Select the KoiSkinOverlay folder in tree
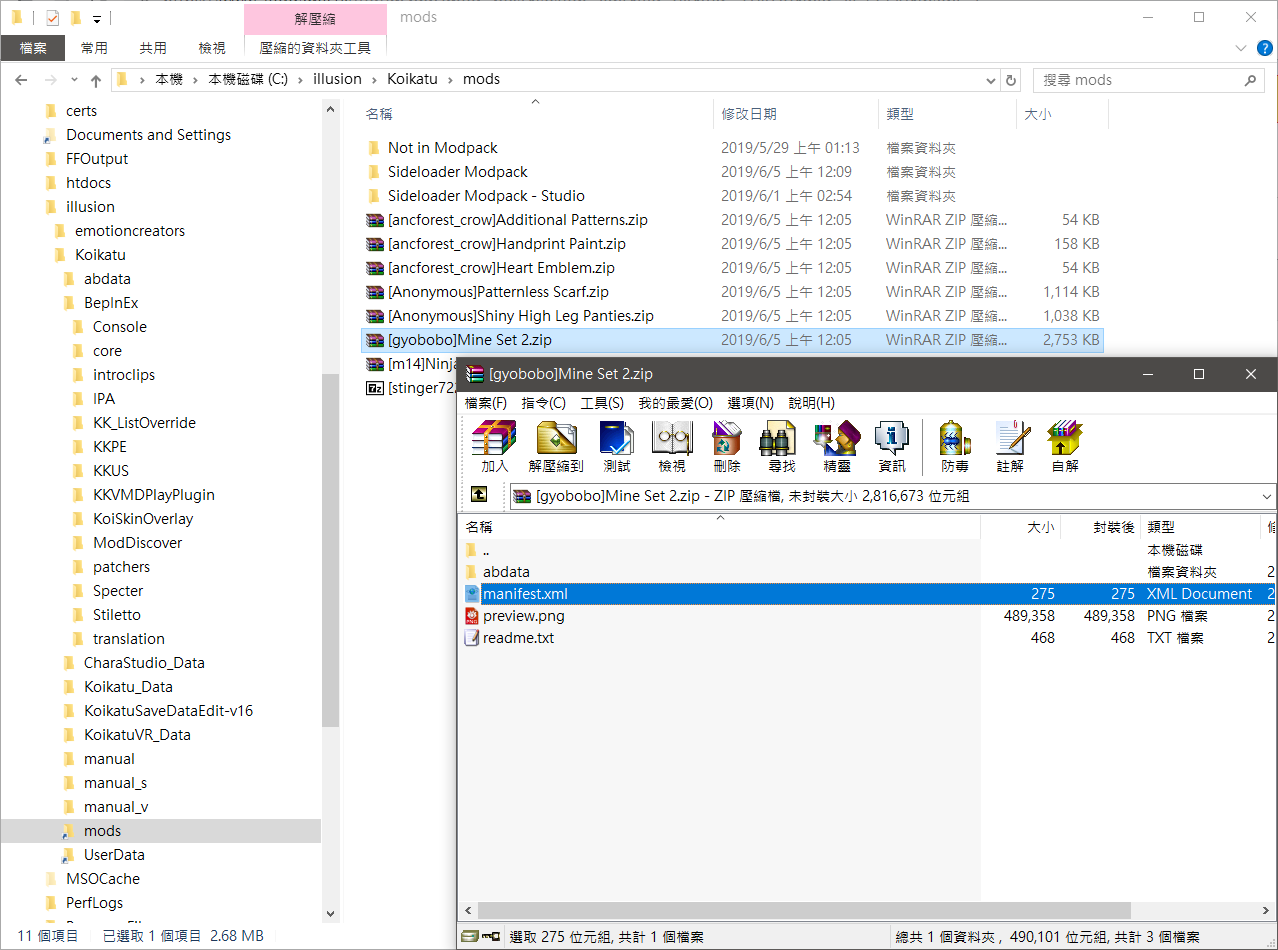Viewport: 1278px width, 950px height. coord(143,519)
